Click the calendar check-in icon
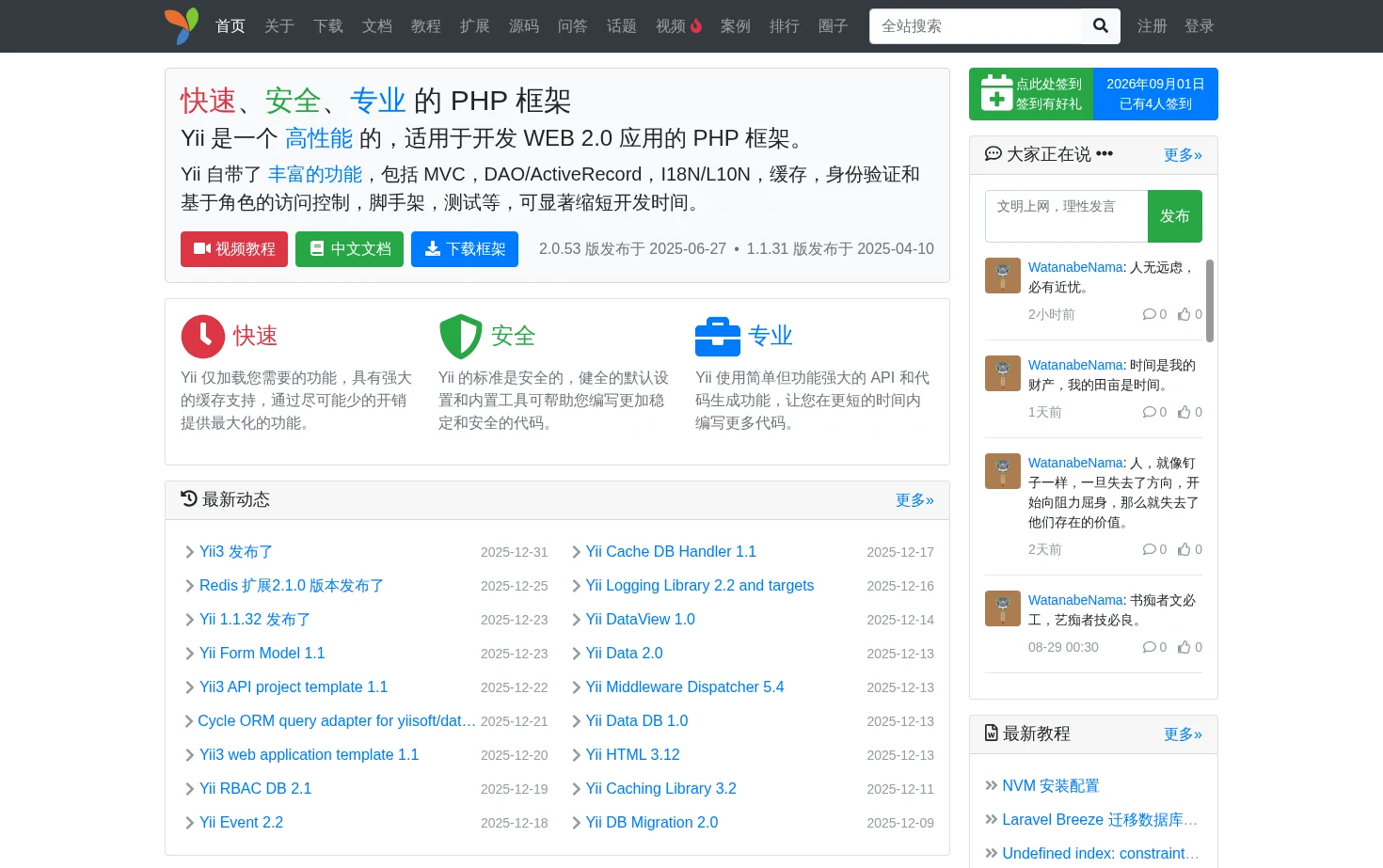 [x=996, y=93]
